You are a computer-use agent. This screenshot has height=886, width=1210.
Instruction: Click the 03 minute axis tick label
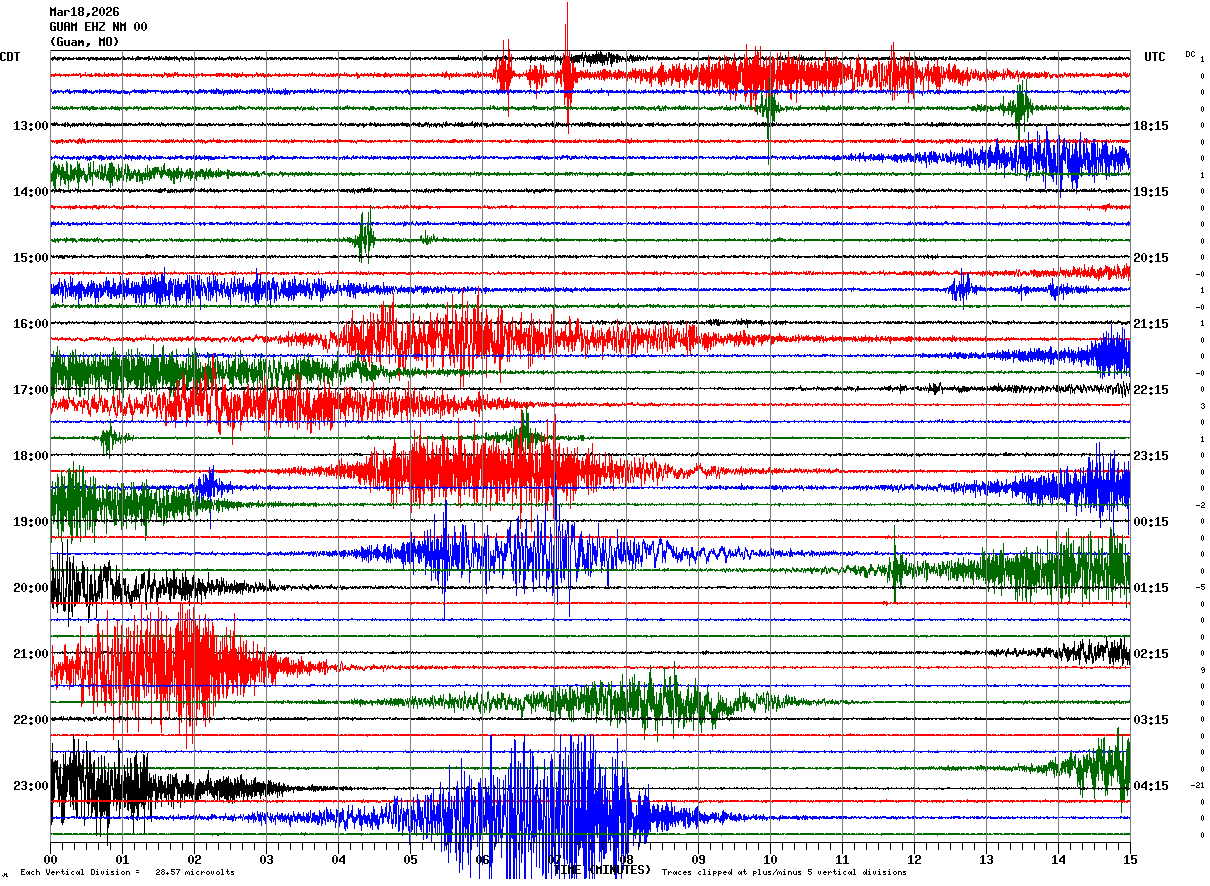266,859
